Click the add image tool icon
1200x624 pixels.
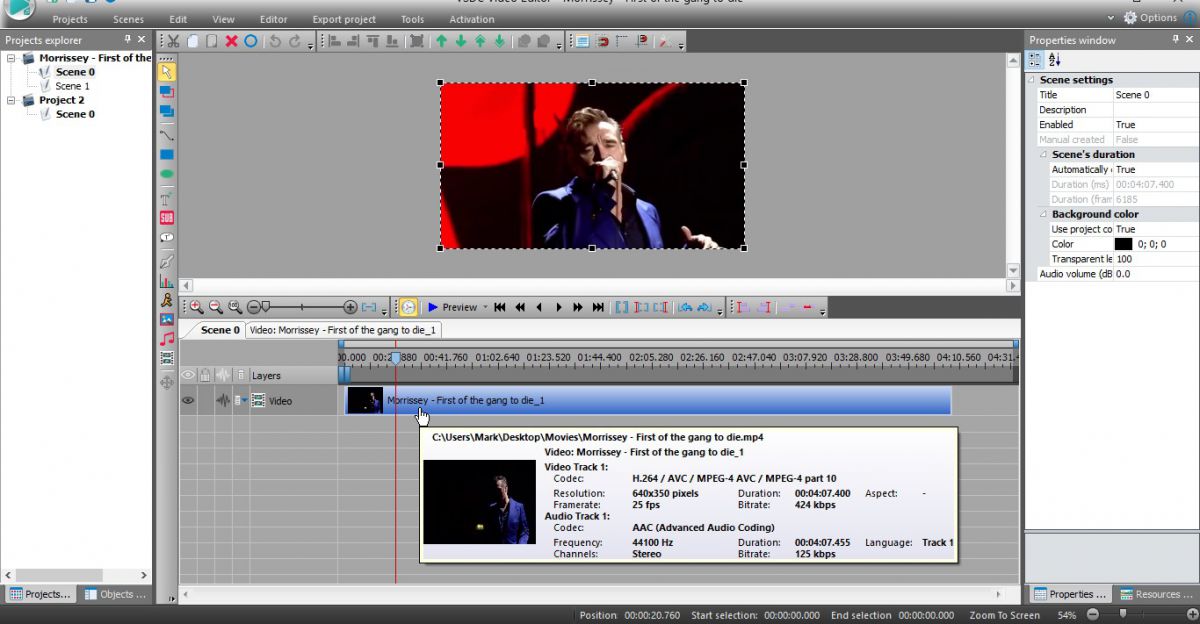[167, 319]
